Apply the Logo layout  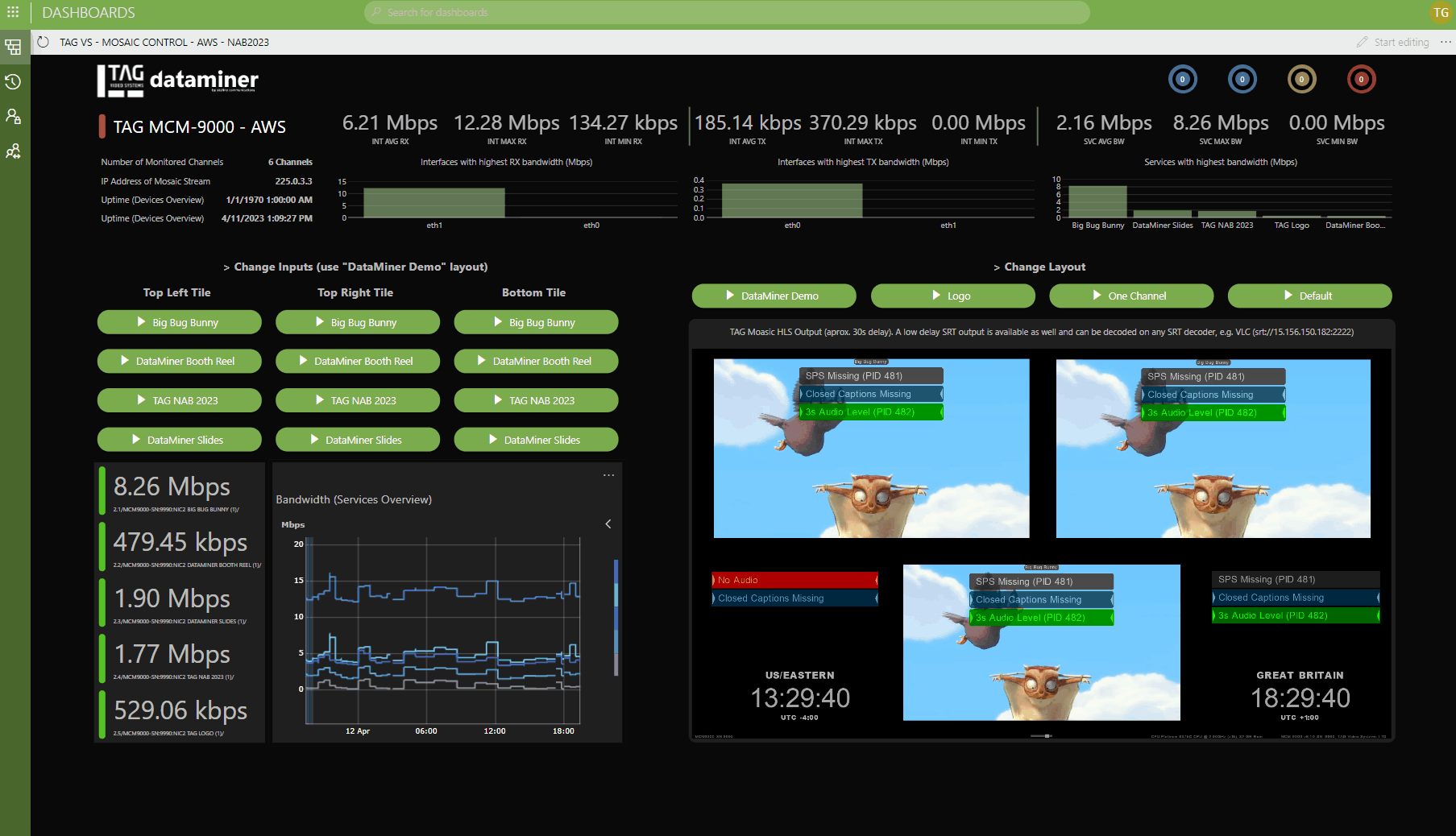click(952, 296)
